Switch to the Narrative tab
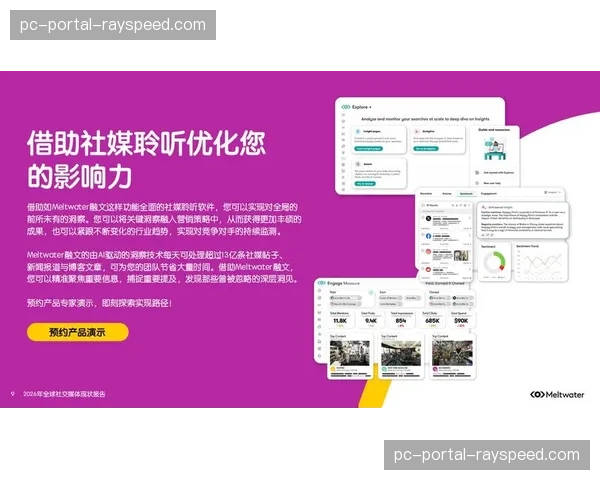The width and height of the screenshot is (600, 480). [426, 194]
